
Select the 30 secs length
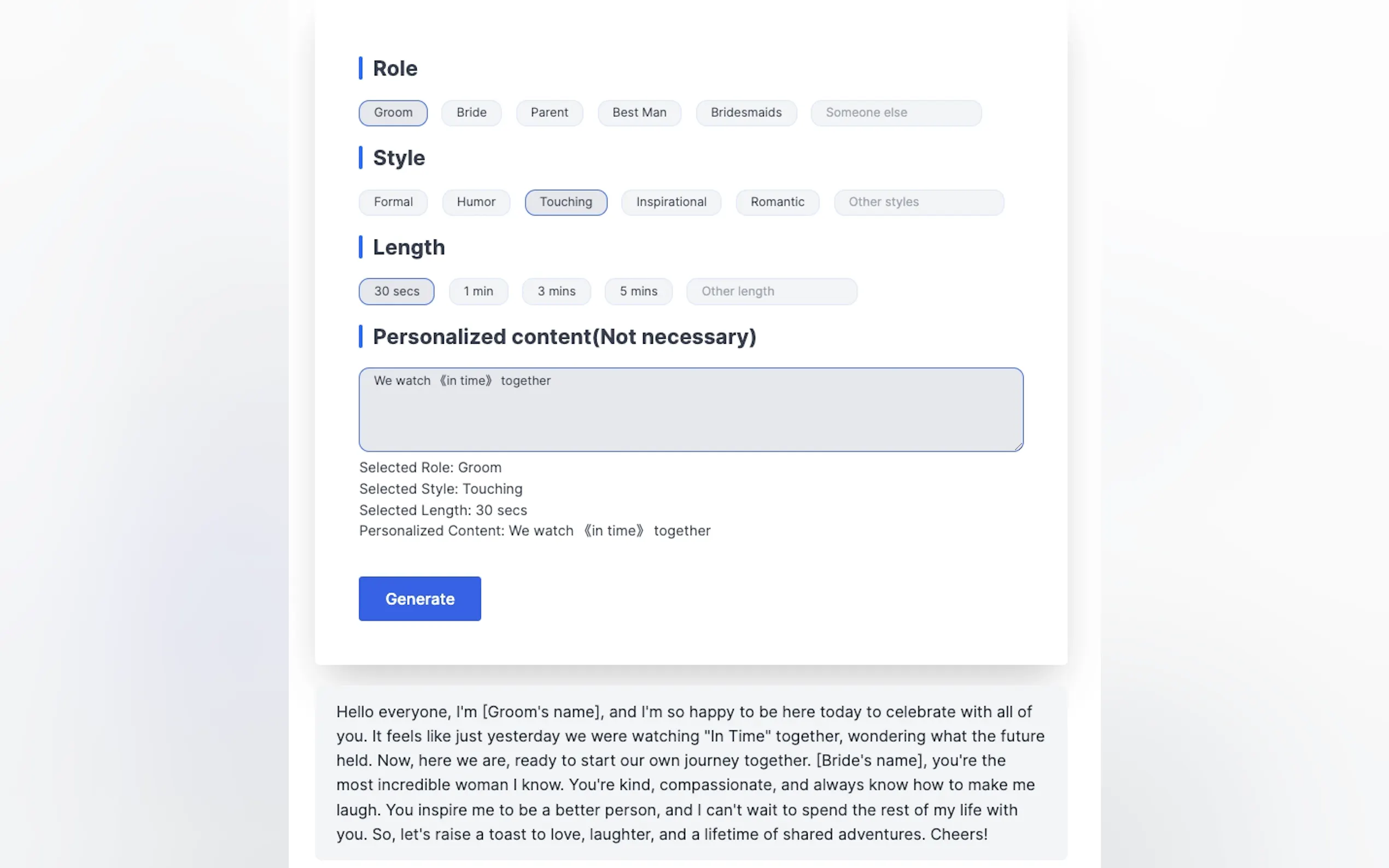(x=396, y=292)
